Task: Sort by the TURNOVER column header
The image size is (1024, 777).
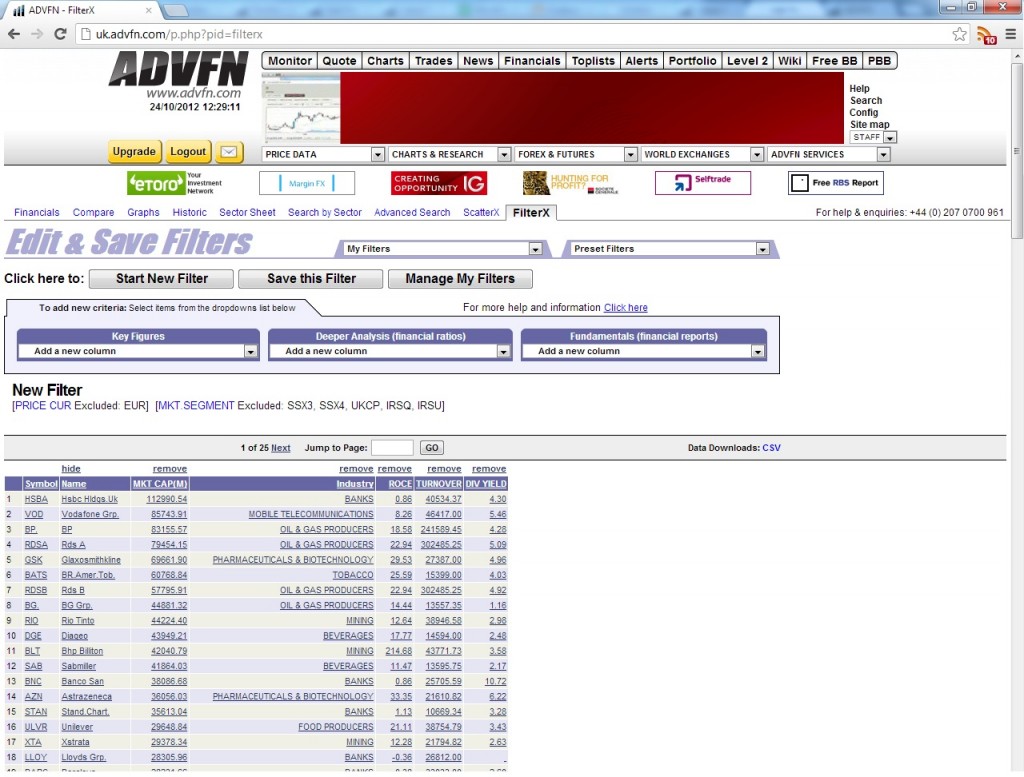Action: 439,484
